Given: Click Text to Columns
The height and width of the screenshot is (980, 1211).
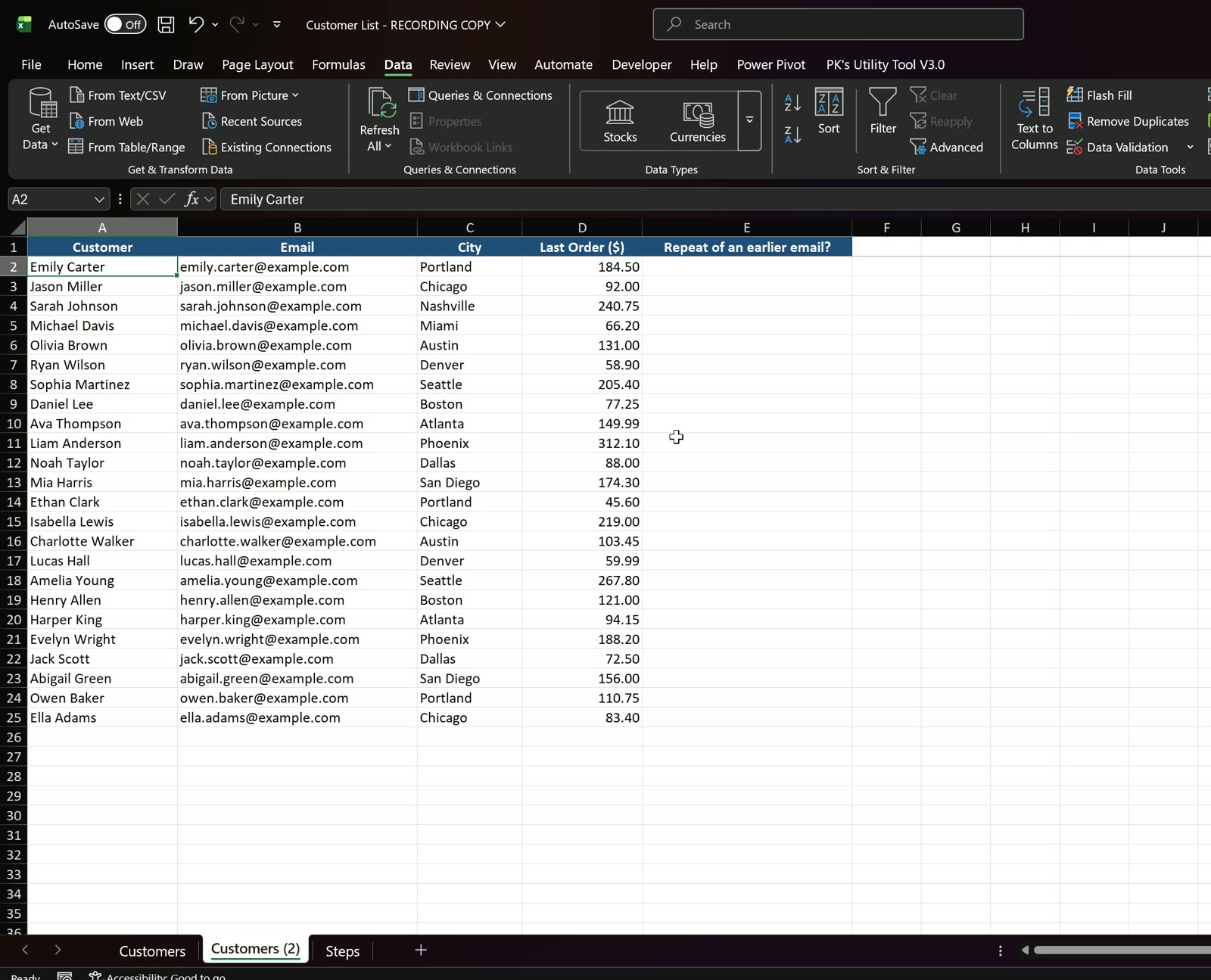Looking at the screenshot, I should (x=1035, y=119).
